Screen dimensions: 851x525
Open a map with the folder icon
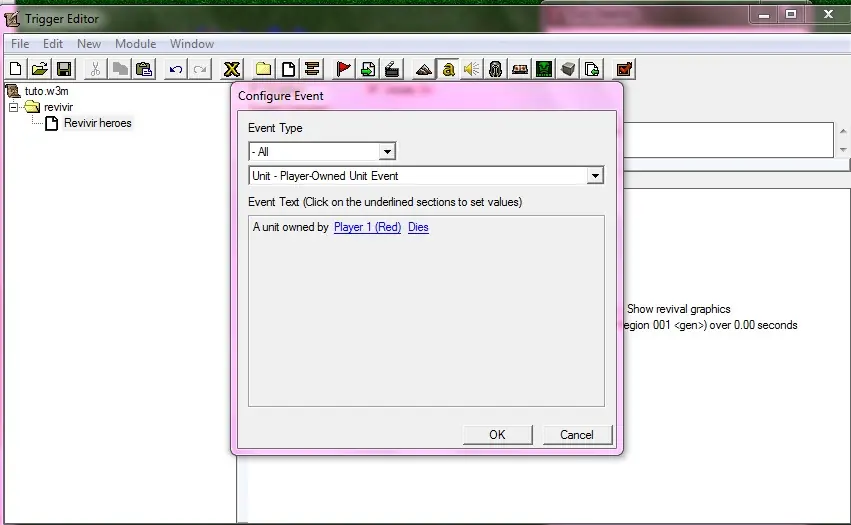tap(40, 69)
